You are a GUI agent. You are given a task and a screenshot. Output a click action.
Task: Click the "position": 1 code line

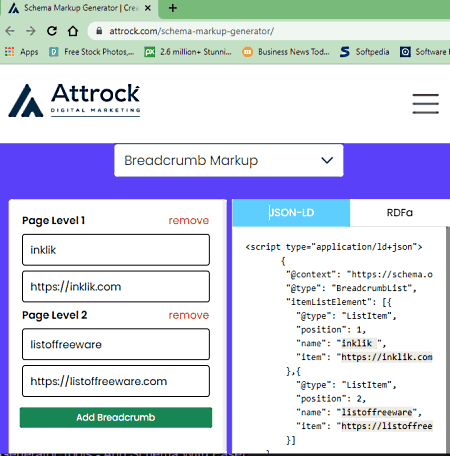(x=331, y=330)
